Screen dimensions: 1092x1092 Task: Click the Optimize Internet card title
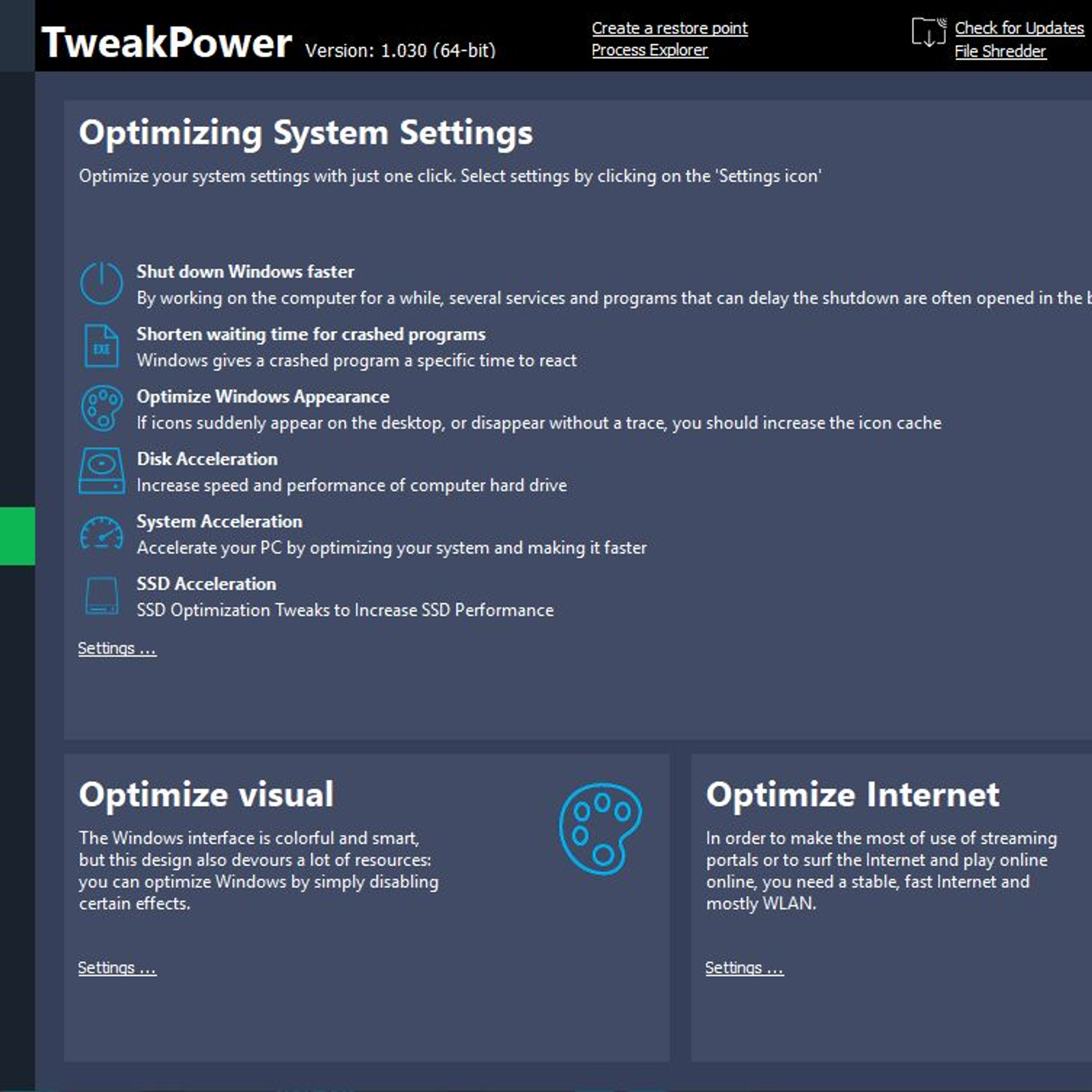[x=852, y=794]
